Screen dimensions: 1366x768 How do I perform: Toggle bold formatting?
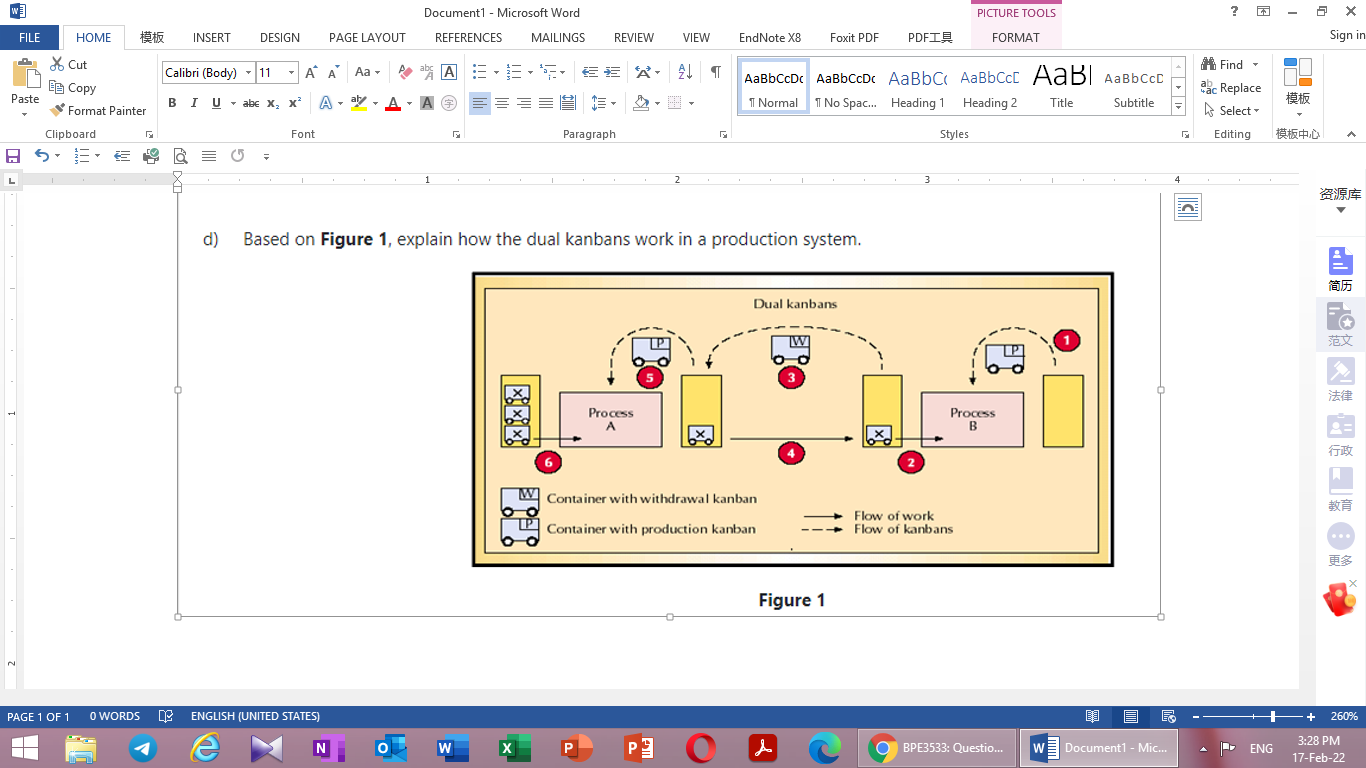pyautogui.click(x=172, y=103)
